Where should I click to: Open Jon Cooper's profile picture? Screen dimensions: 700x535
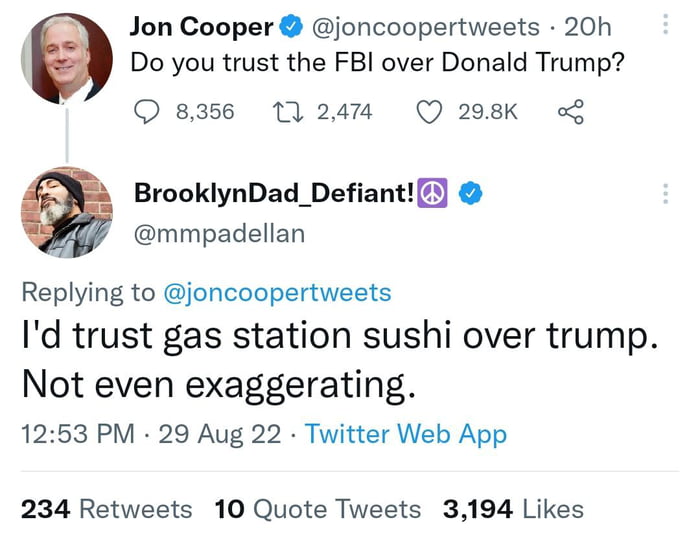[65, 58]
